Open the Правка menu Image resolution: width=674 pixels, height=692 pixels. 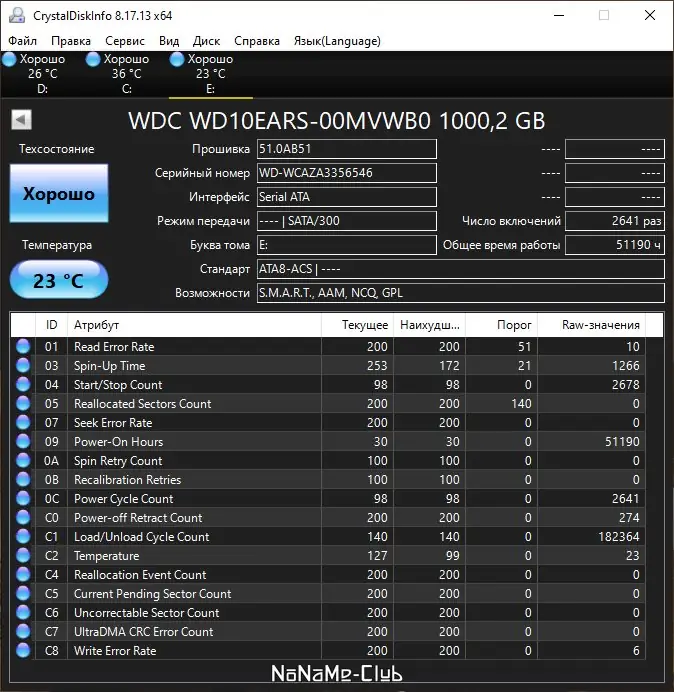71,41
